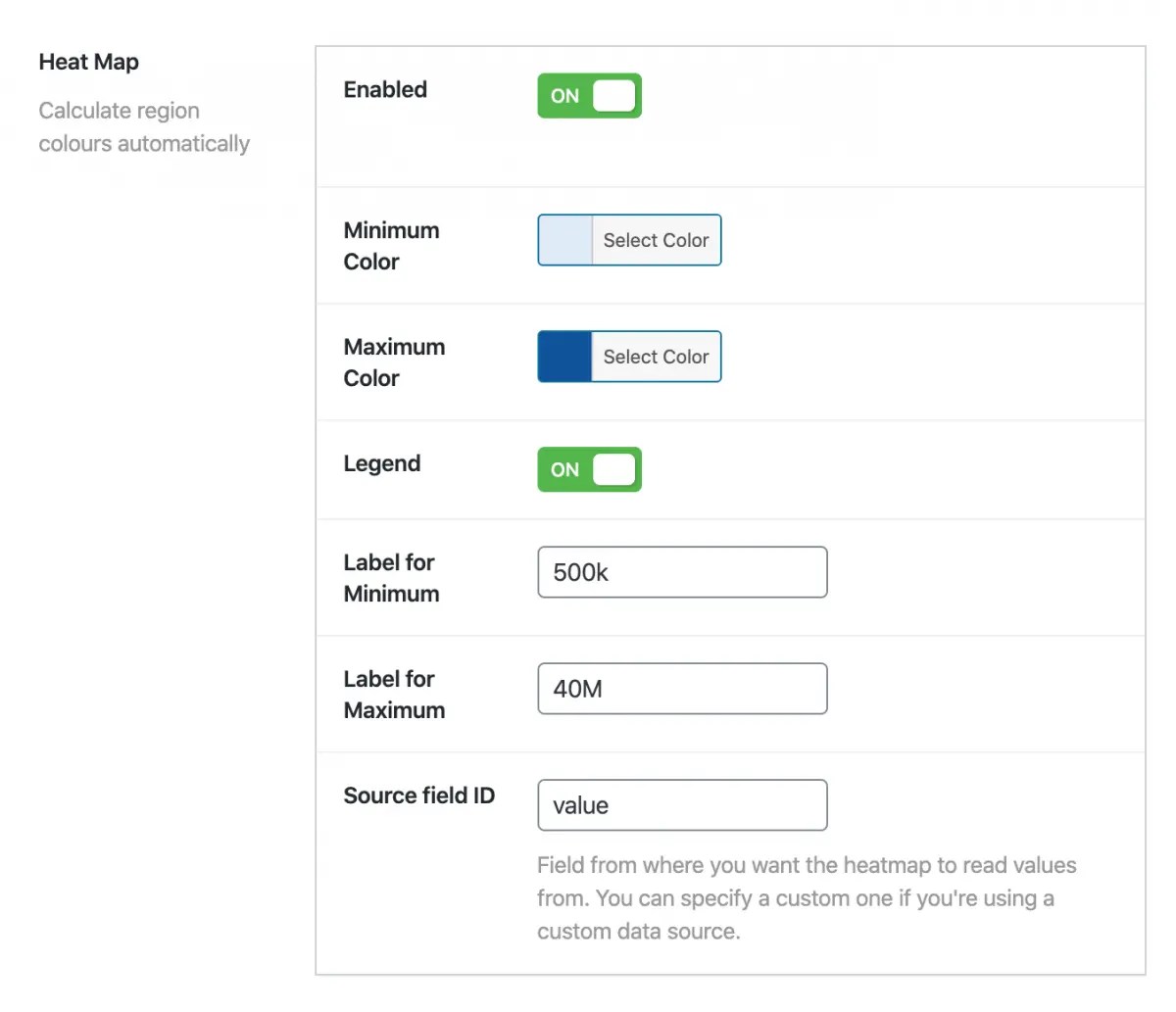The height and width of the screenshot is (1012, 1176).
Task: Turn off the Legend switch
Action: [589, 469]
